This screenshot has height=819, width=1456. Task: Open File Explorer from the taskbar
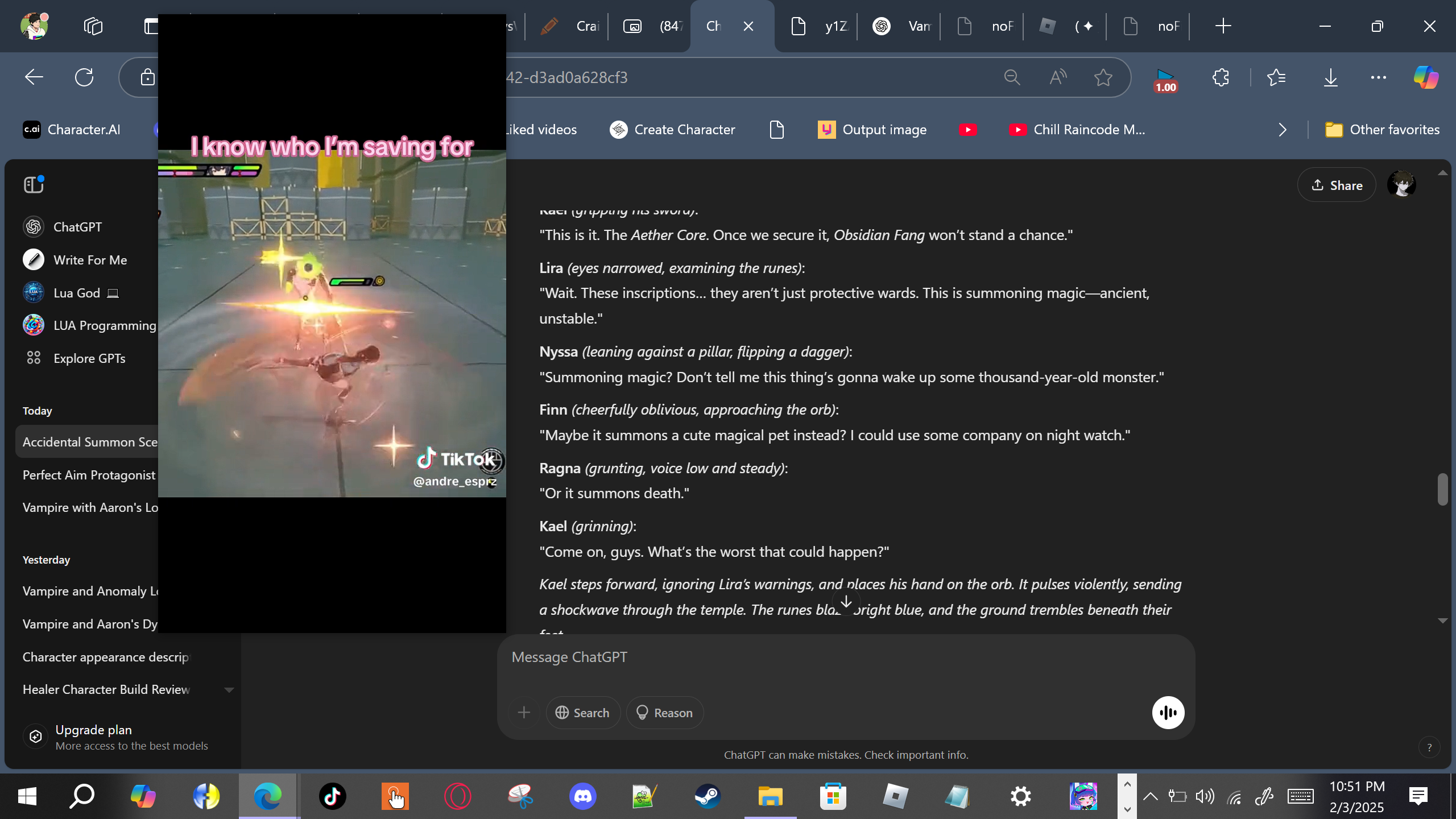click(x=770, y=796)
